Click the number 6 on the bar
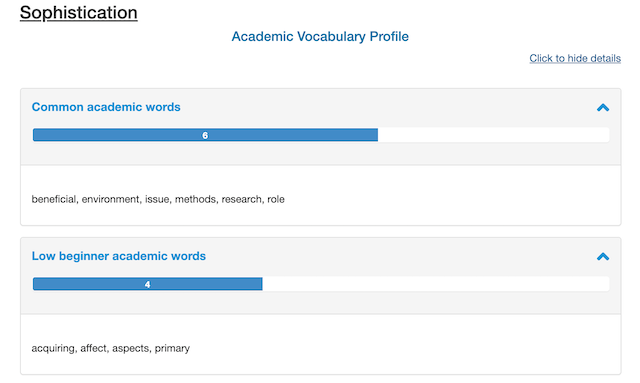Viewport: 640px width, 383px height. [205, 135]
